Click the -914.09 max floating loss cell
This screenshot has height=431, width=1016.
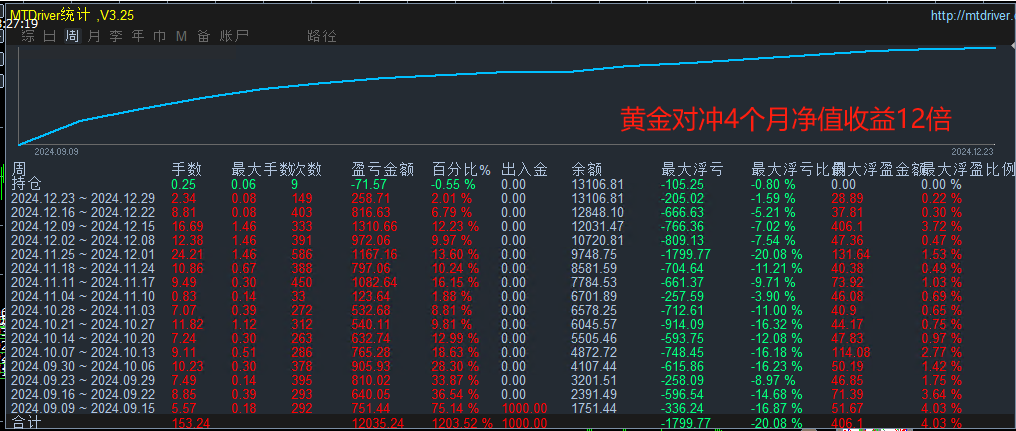click(682, 324)
